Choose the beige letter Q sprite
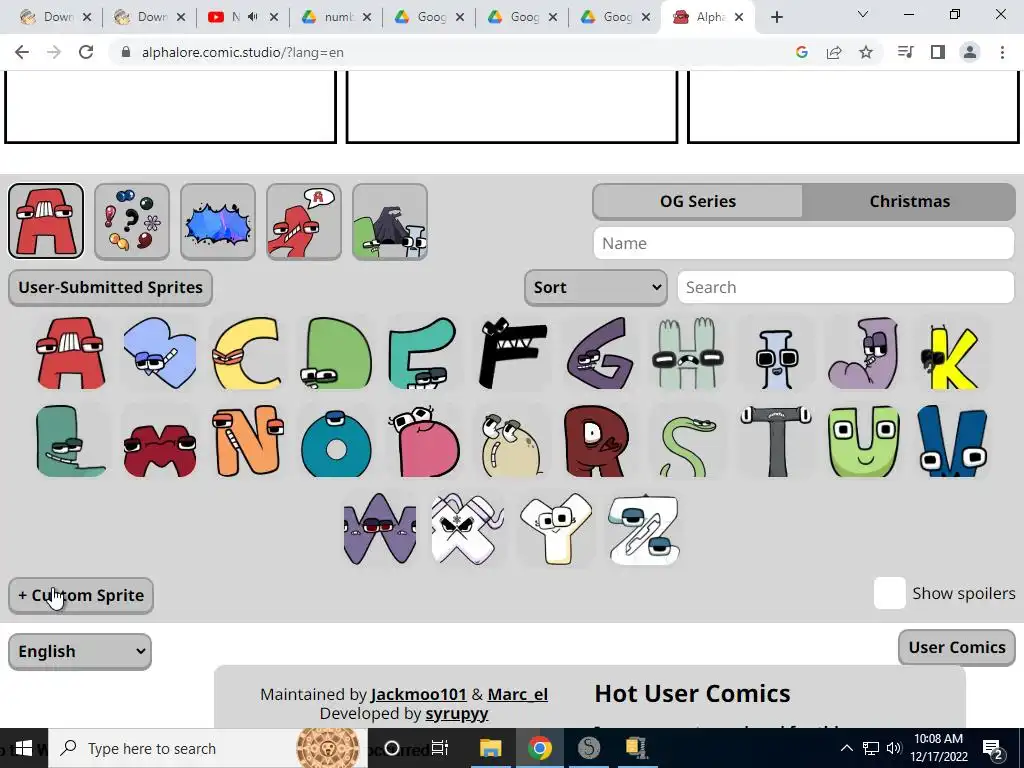The width and height of the screenshot is (1024, 768). coord(512,444)
